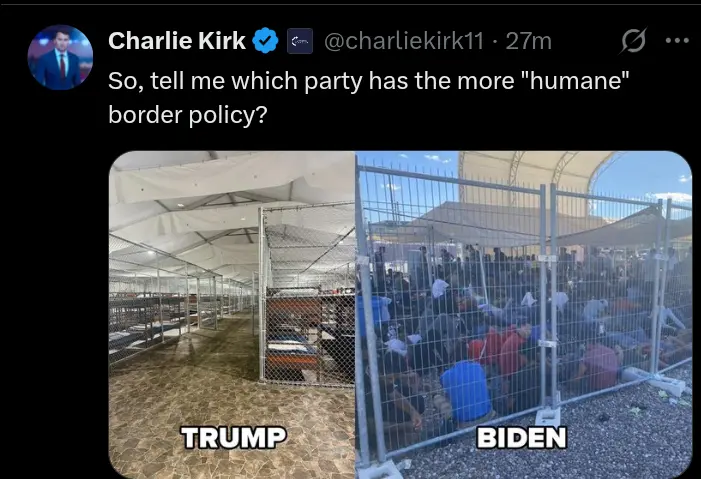The image size is (701, 479).
Task: Open the left photo of empty facility
Action: (x=232, y=315)
